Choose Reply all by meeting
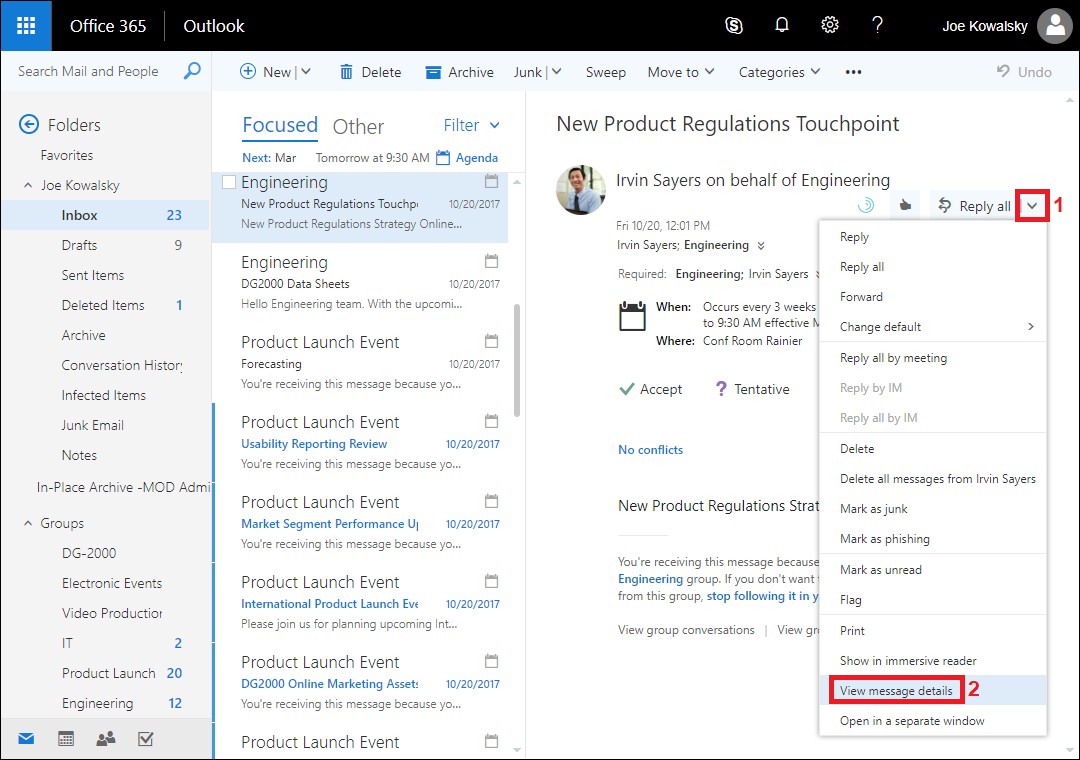1080x760 pixels. coord(933,358)
